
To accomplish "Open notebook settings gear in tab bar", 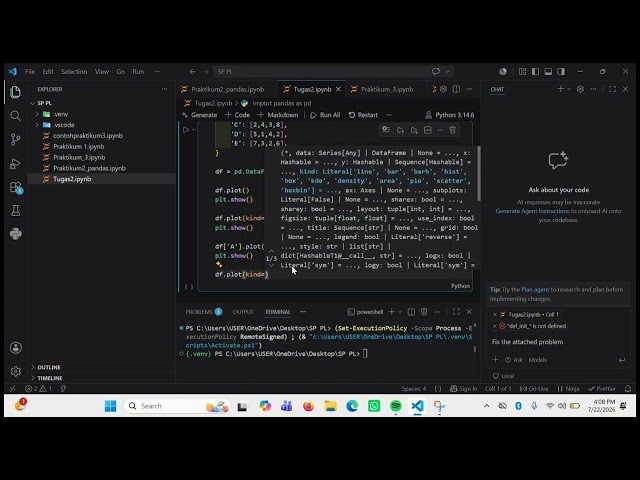I will pyautogui.click(x=443, y=89).
